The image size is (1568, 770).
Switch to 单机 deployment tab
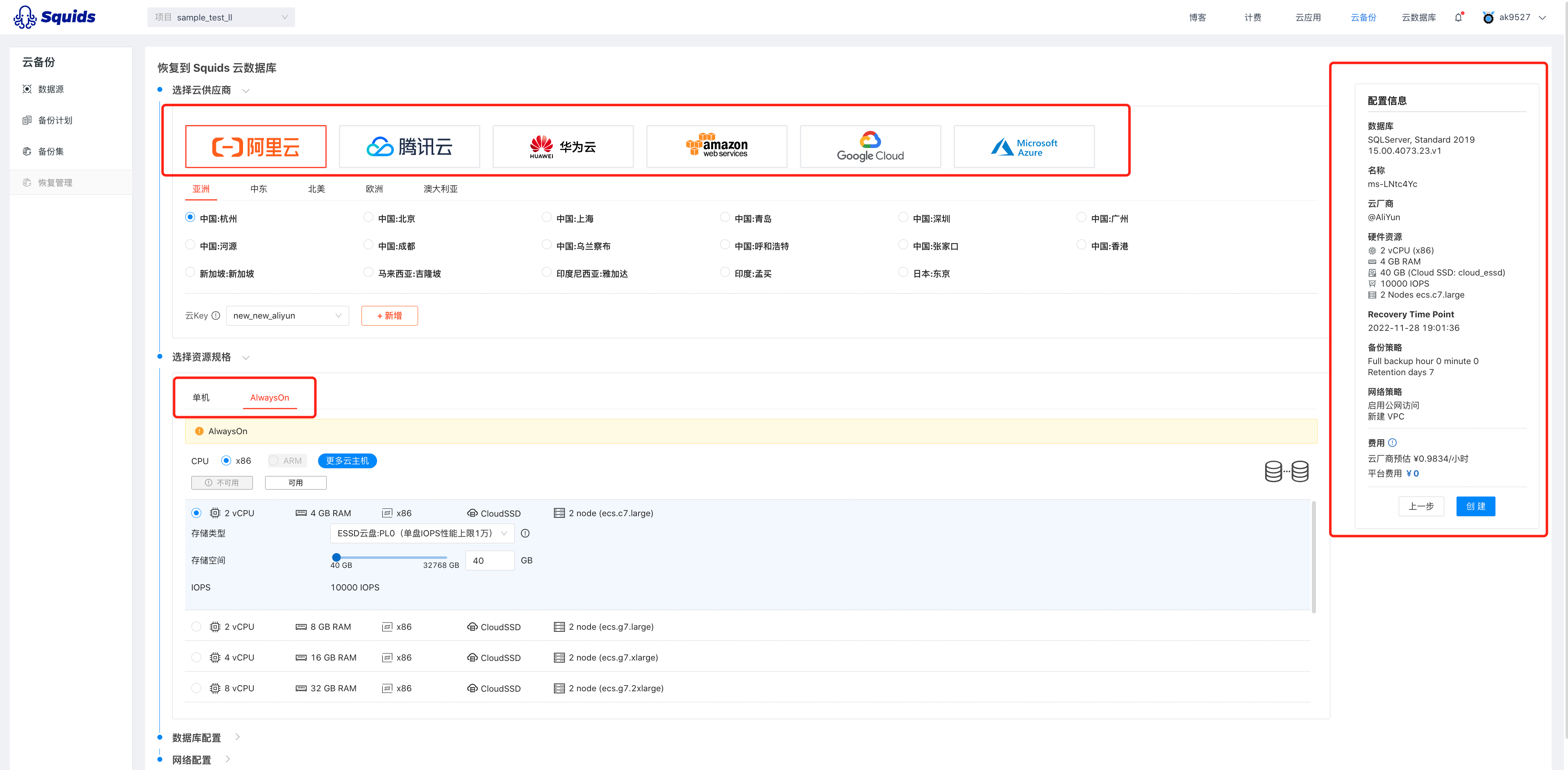pos(201,397)
